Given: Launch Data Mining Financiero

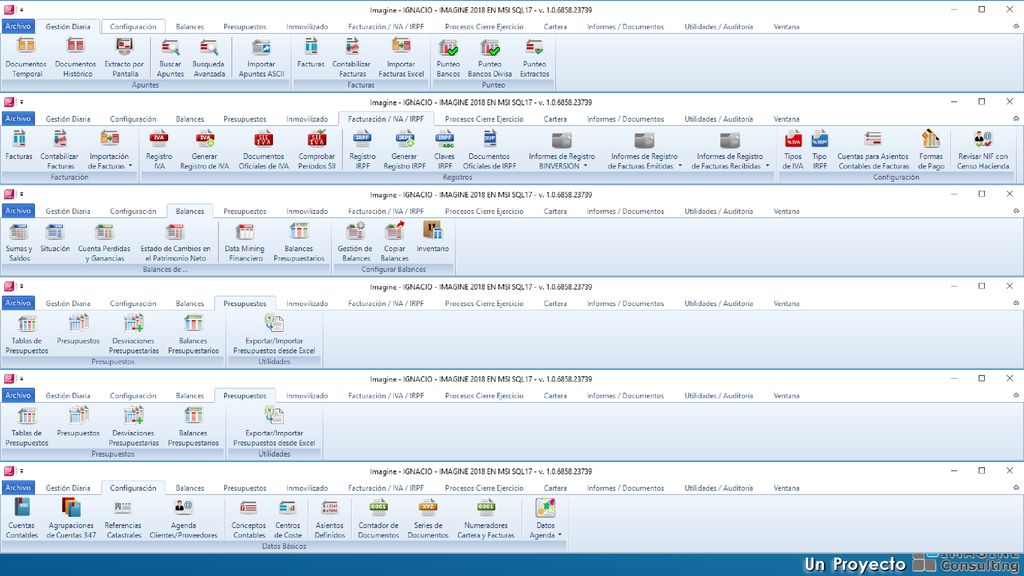Looking at the screenshot, I should coord(245,242).
